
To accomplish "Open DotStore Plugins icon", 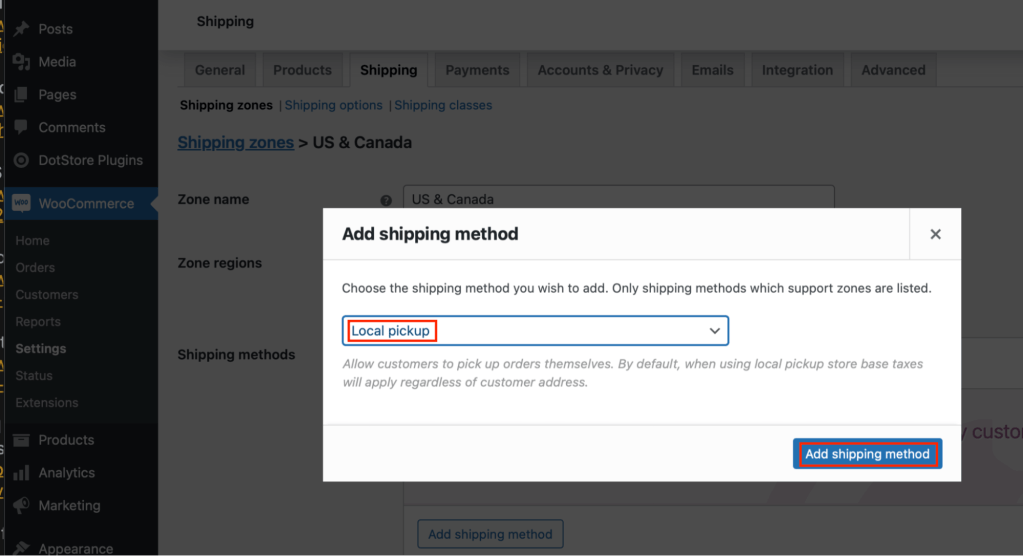I will click(22, 160).
